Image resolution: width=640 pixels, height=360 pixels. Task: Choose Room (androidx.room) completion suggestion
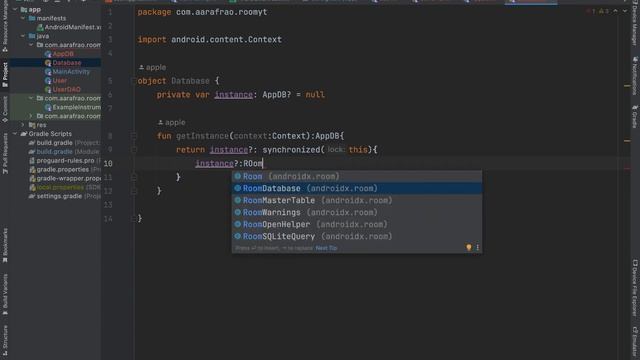coord(357,176)
